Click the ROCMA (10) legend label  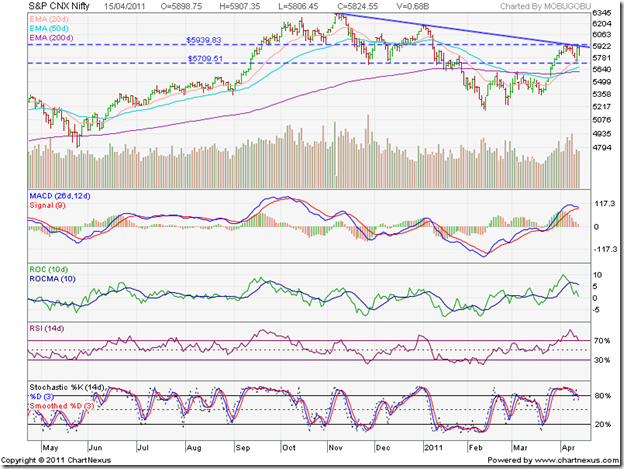pos(53,279)
